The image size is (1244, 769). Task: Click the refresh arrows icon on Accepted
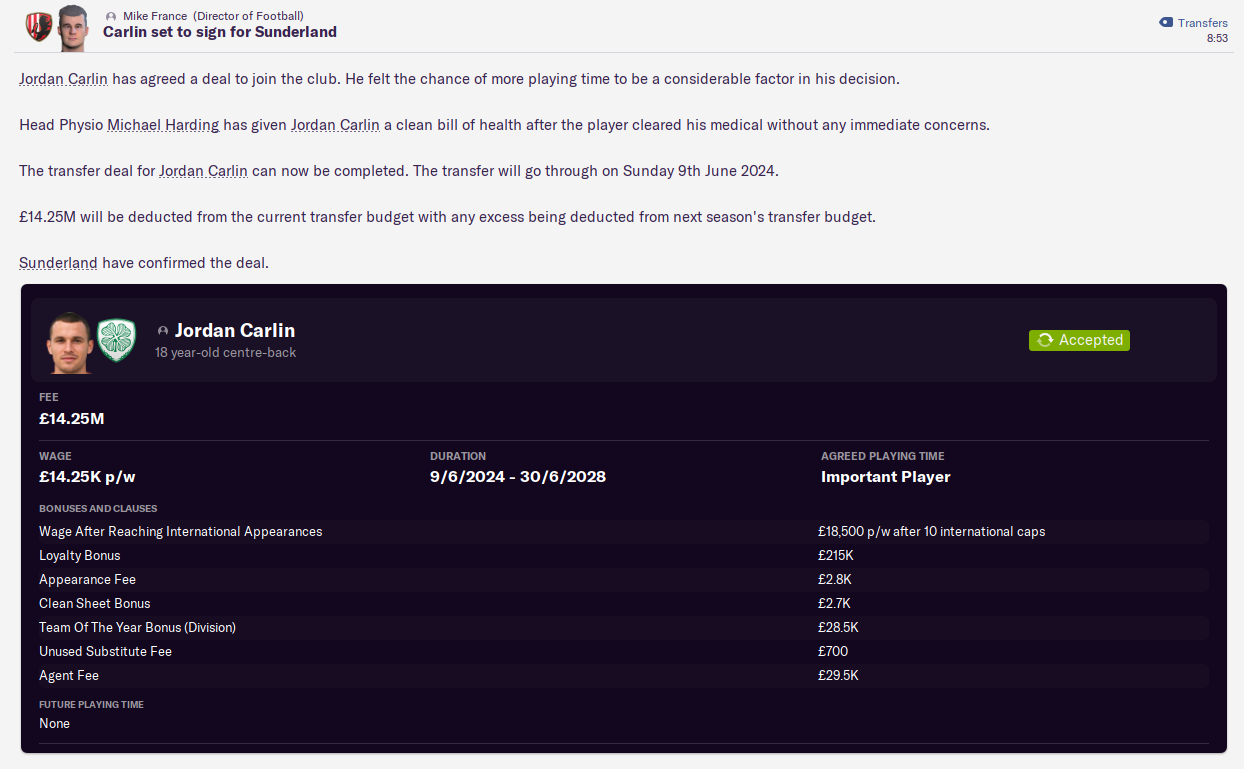tap(1045, 340)
